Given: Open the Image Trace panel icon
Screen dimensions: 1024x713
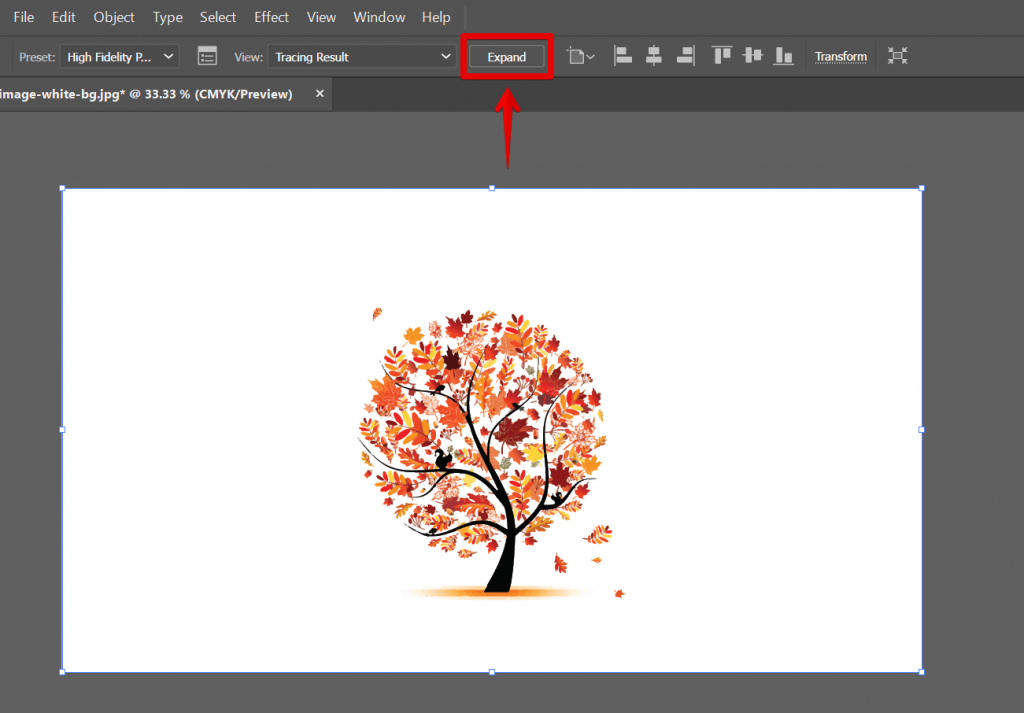Looking at the screenshot, I should coord(207,56).
